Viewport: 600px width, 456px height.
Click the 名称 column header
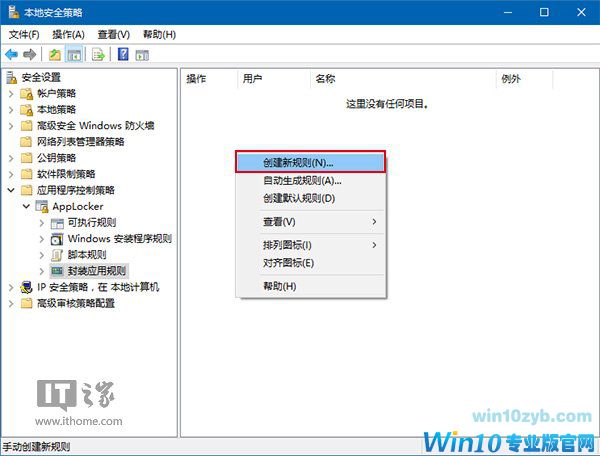[x=403, y=79]
